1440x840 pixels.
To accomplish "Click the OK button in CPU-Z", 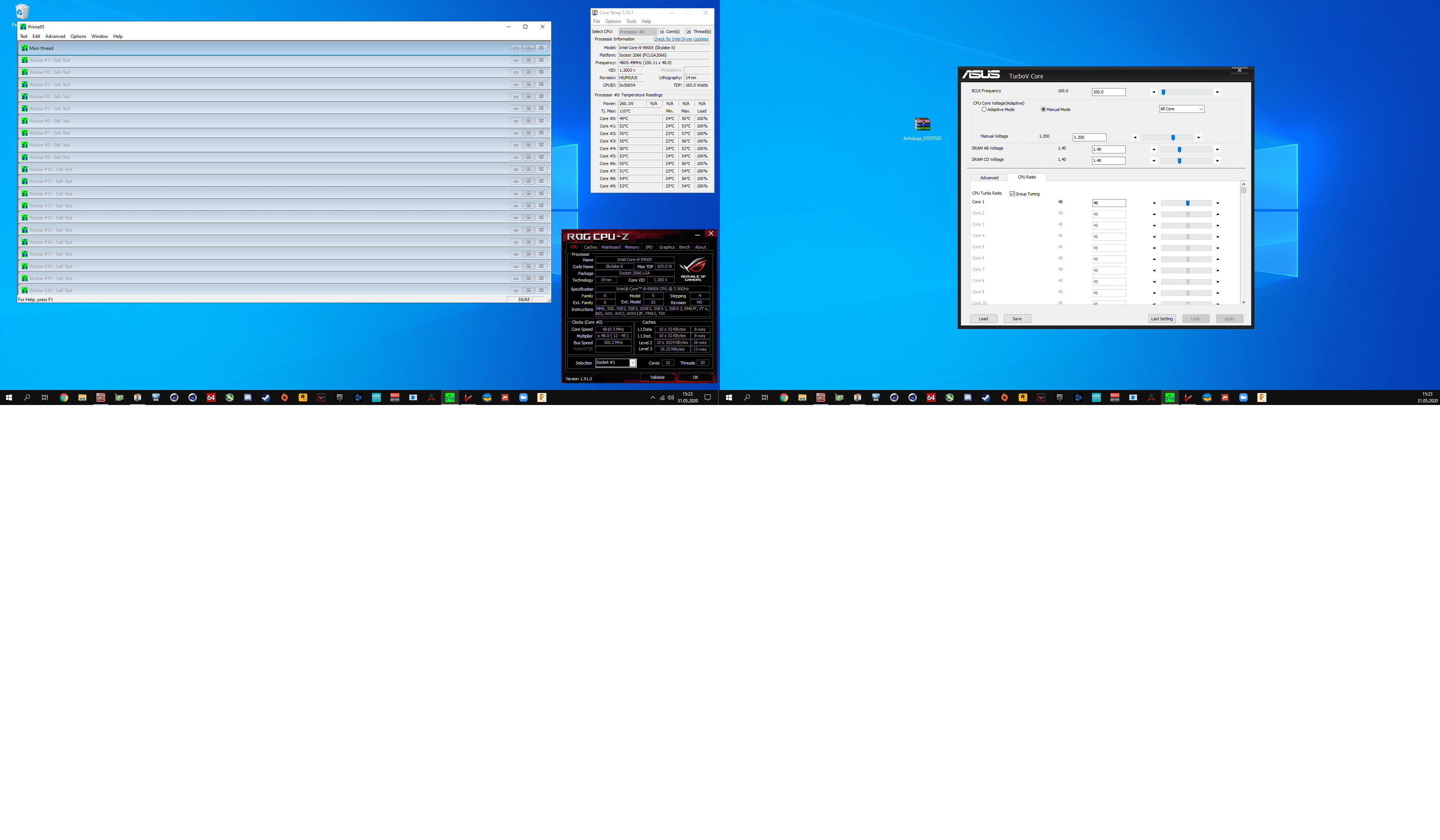I will [695, 377].
